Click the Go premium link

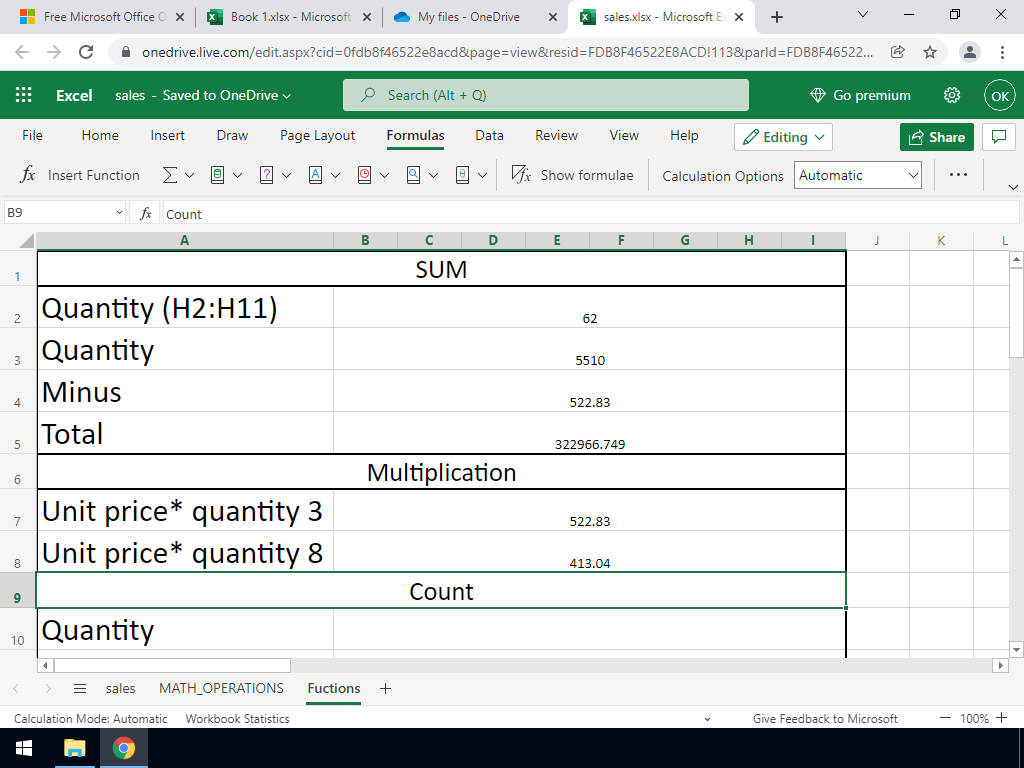point(860,95)
